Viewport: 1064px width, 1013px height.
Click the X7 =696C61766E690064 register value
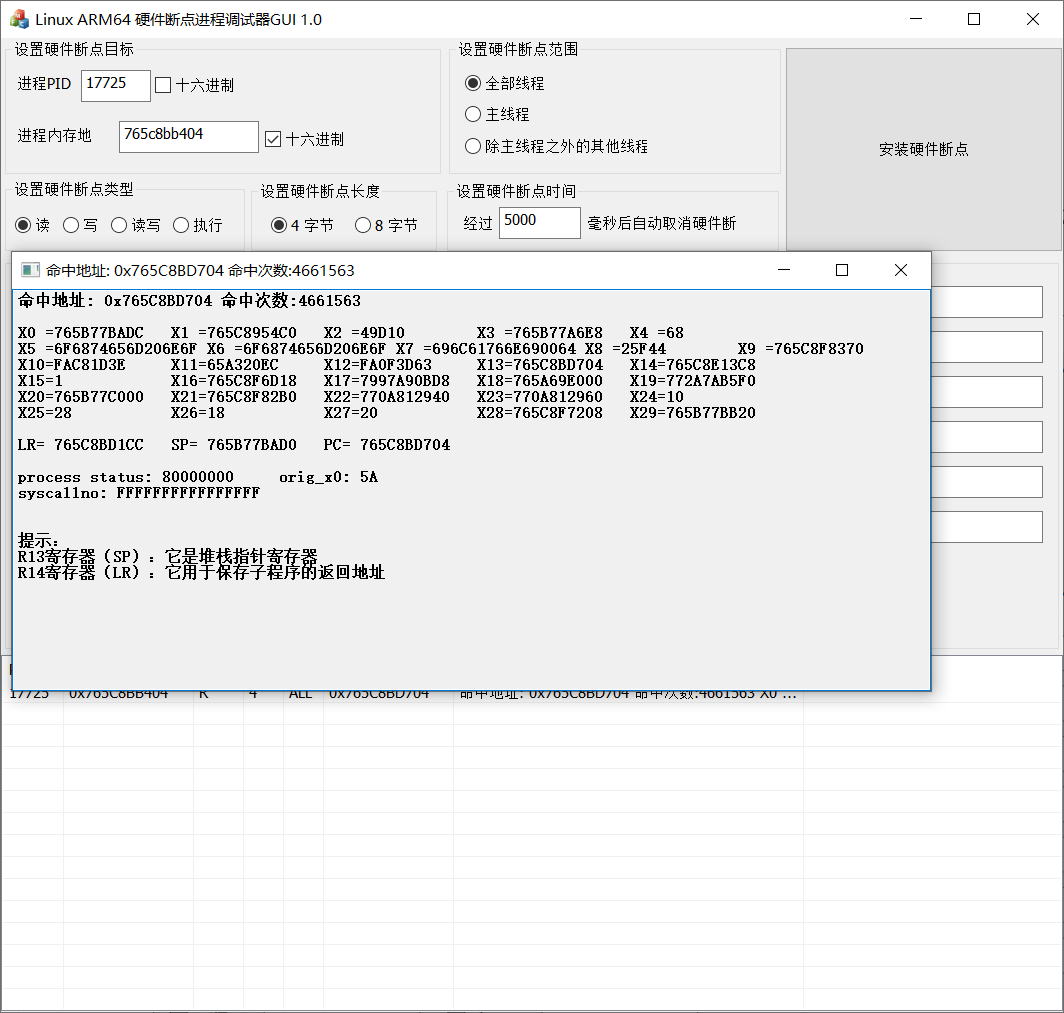coord(486,349)
